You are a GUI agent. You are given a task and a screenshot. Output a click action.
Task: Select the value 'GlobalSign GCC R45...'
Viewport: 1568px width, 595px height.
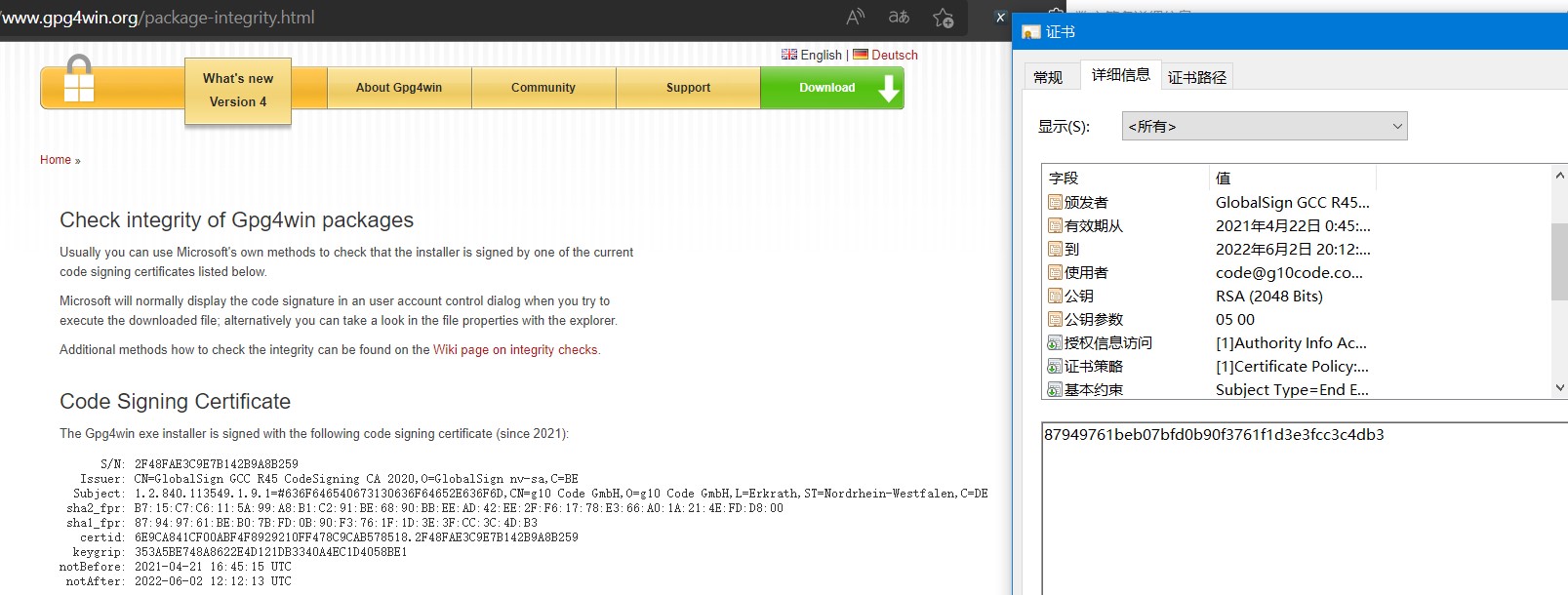pos(1292,202)
